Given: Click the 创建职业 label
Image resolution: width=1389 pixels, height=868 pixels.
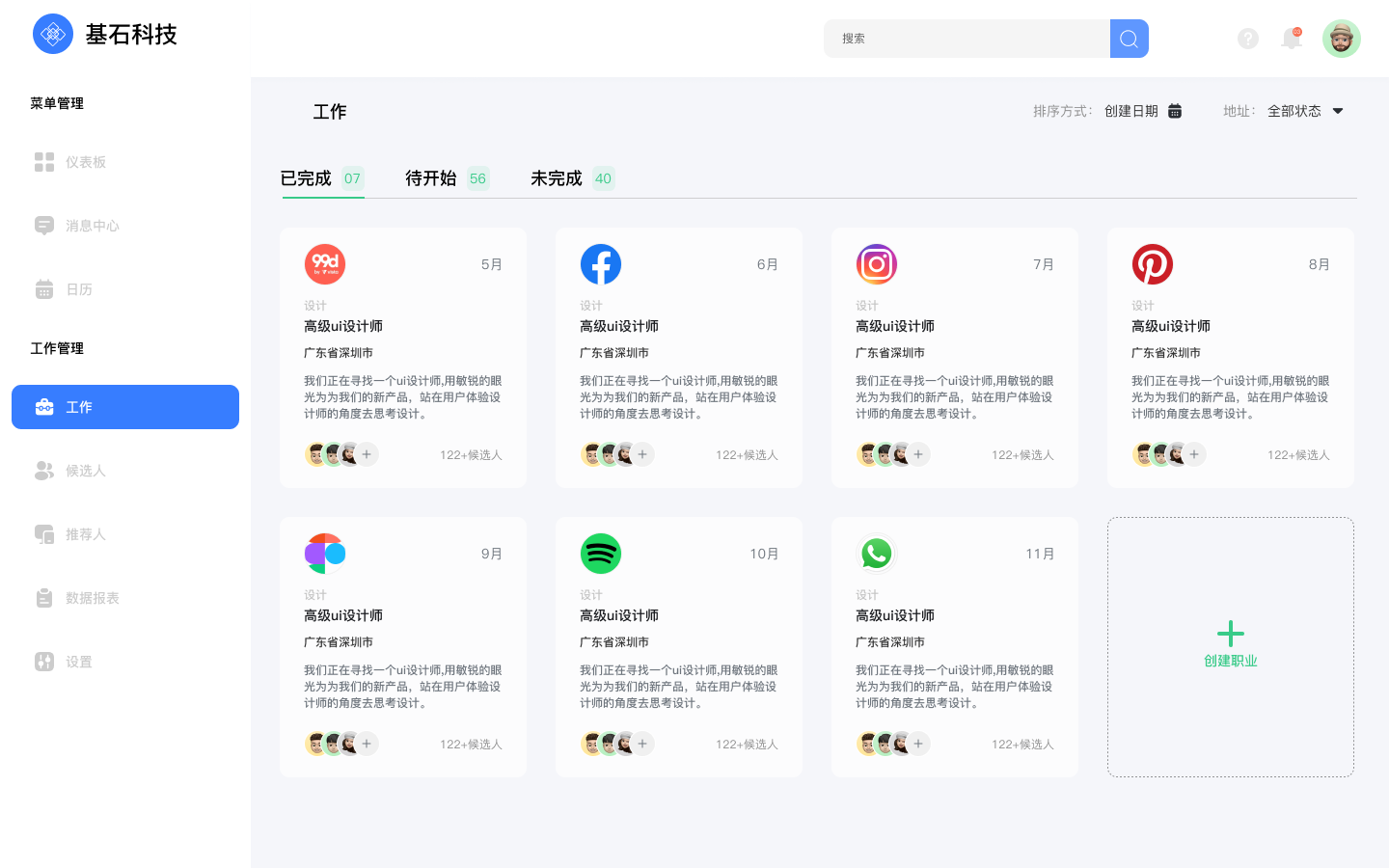Looking at the screenshot, I should (1231, 661).
